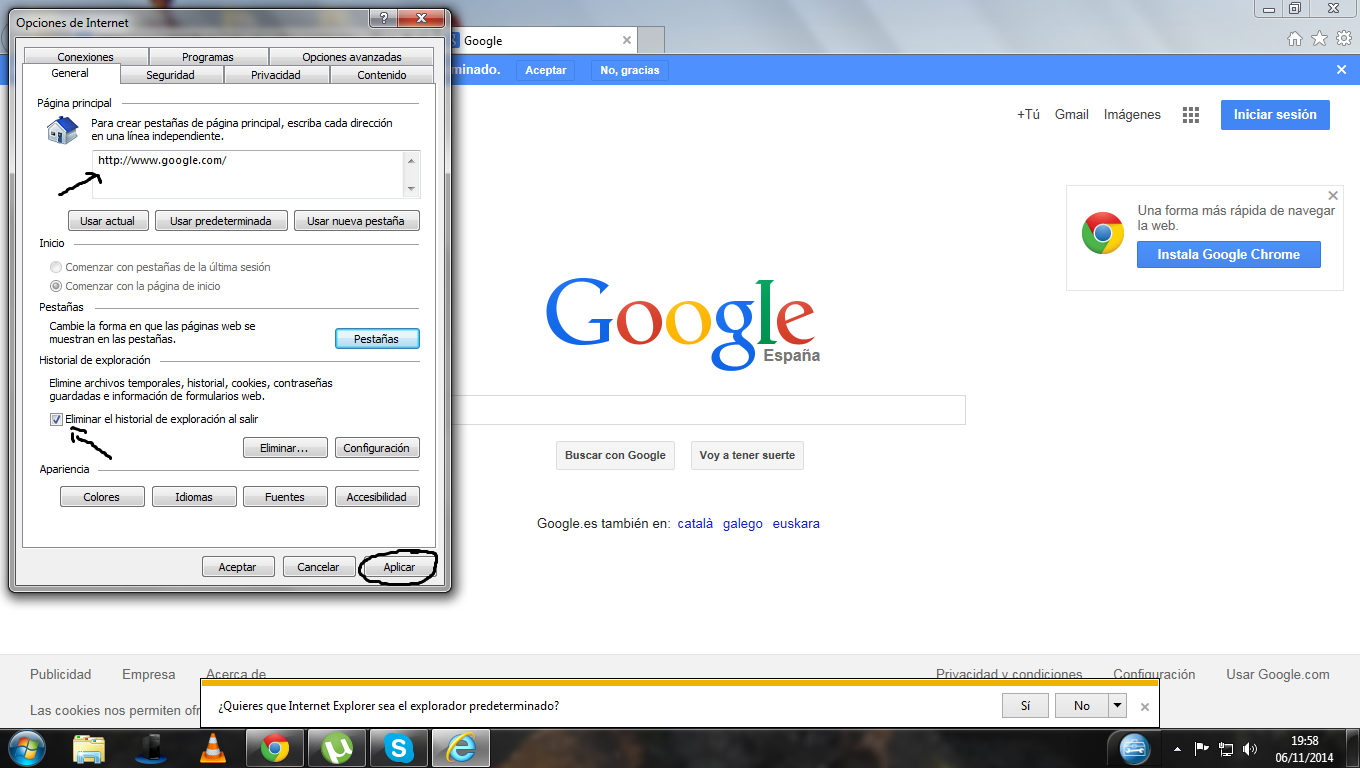The image size is (1360, 768).
Task: Launch VLC media player from the taskbar
Action: 213,747
